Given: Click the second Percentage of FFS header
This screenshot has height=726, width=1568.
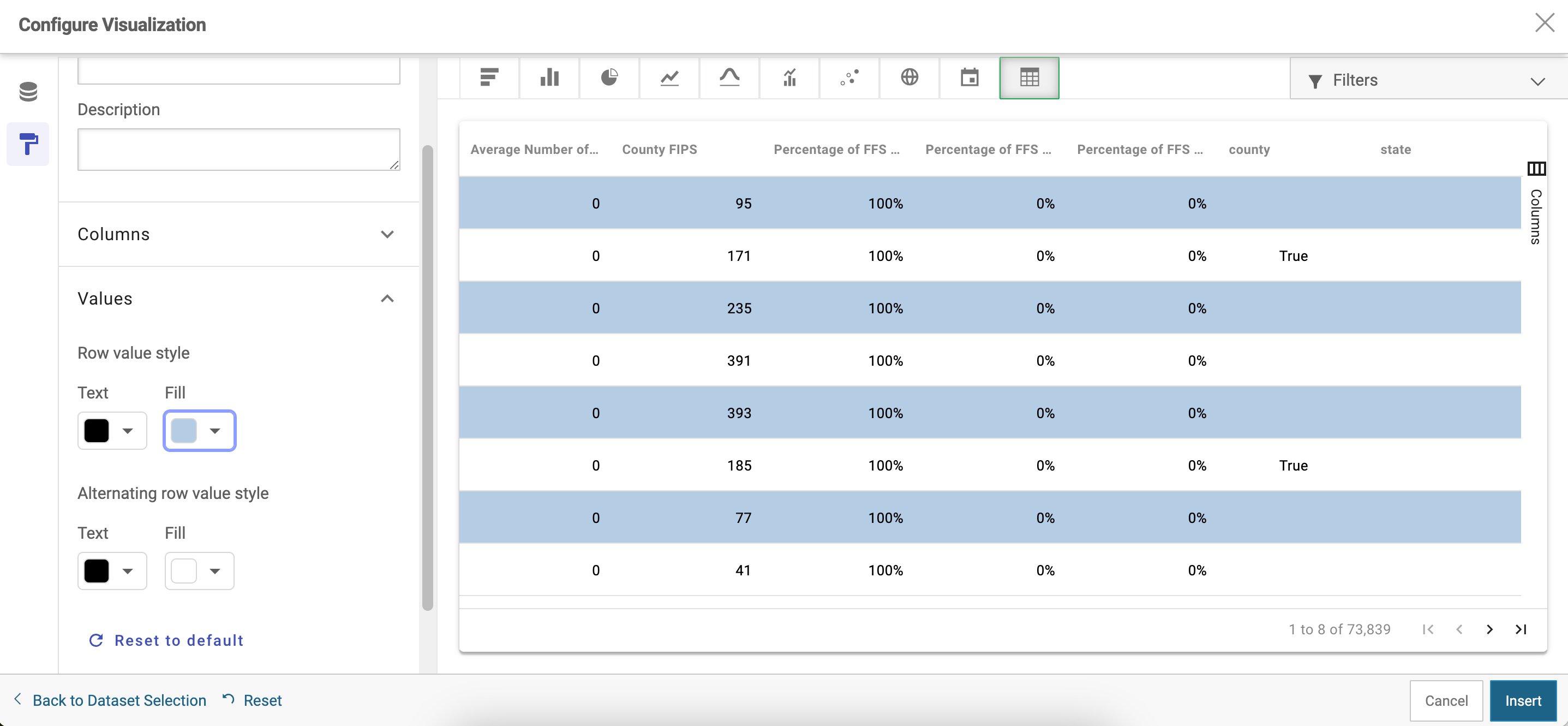Looking at the screenshot, I should click(x=988, y=149).
